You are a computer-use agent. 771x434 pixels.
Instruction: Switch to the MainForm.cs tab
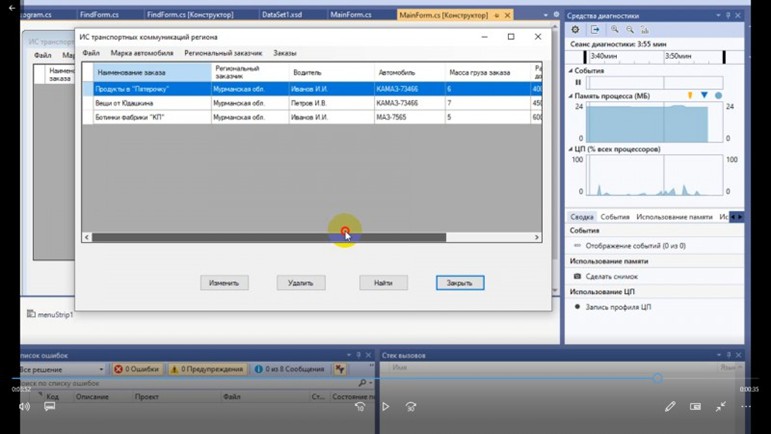[351, 15]
